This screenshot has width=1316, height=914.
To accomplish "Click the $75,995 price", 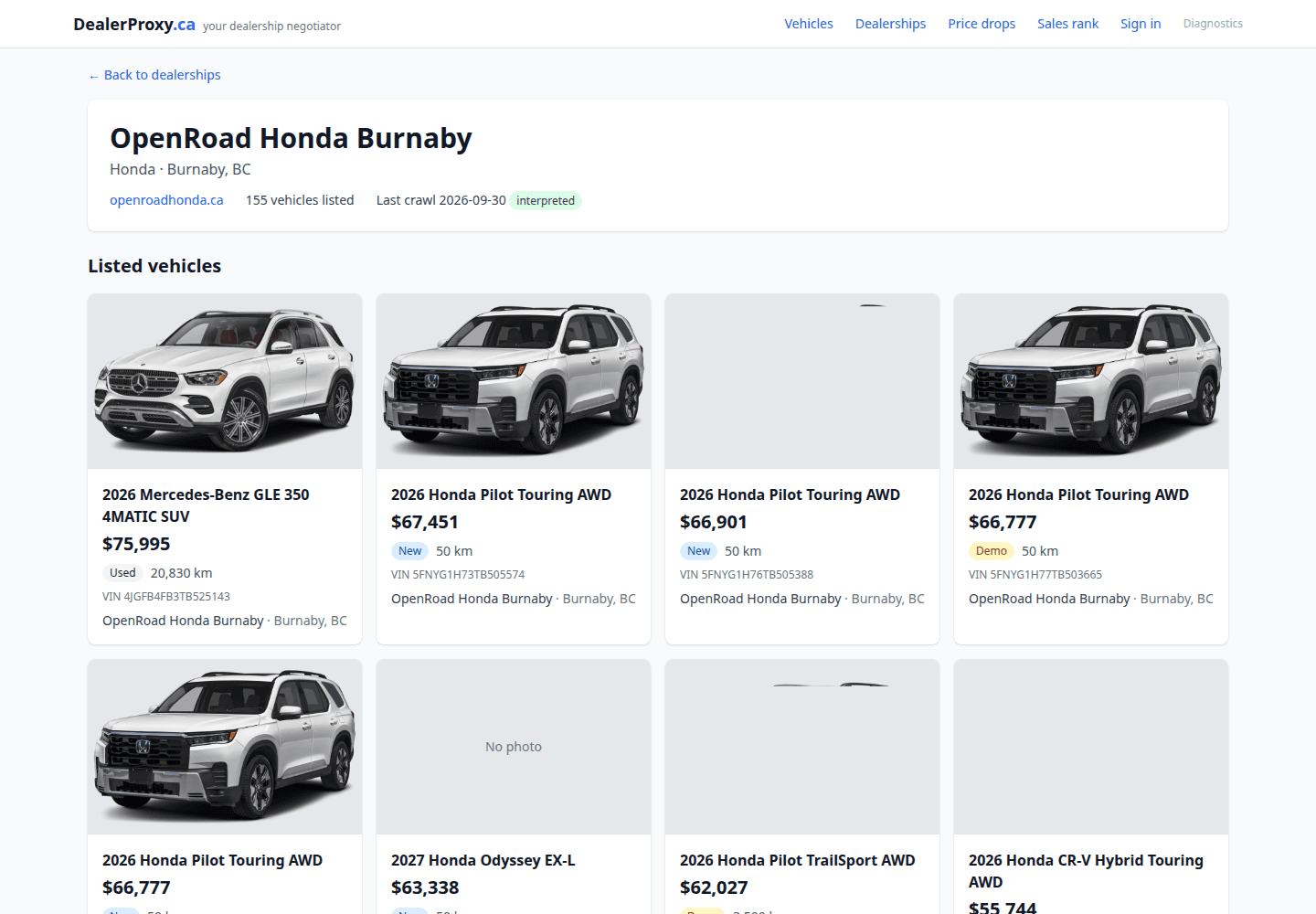I will [136, 544].
